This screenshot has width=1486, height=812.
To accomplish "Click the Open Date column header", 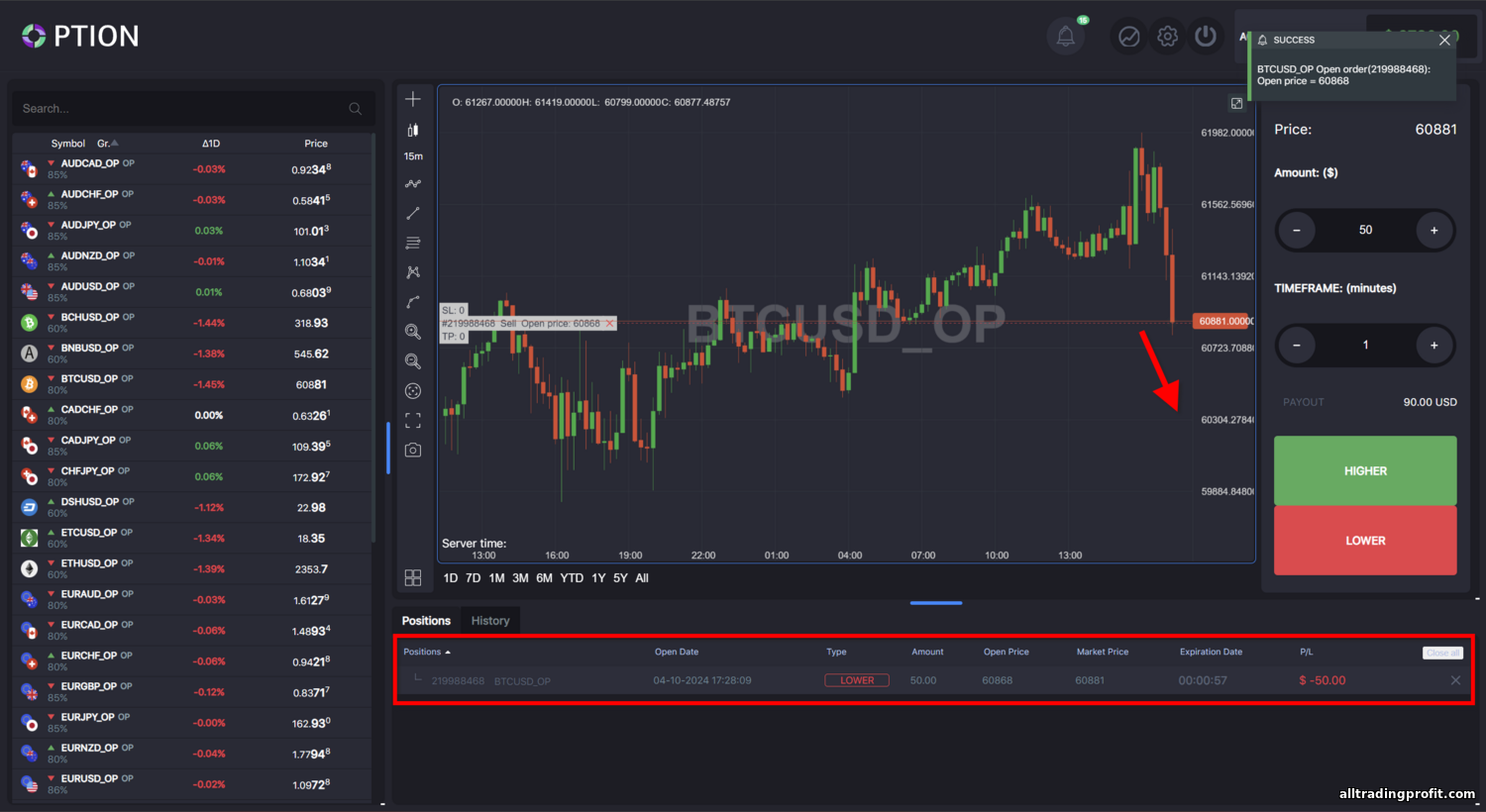I will point(677,652).
